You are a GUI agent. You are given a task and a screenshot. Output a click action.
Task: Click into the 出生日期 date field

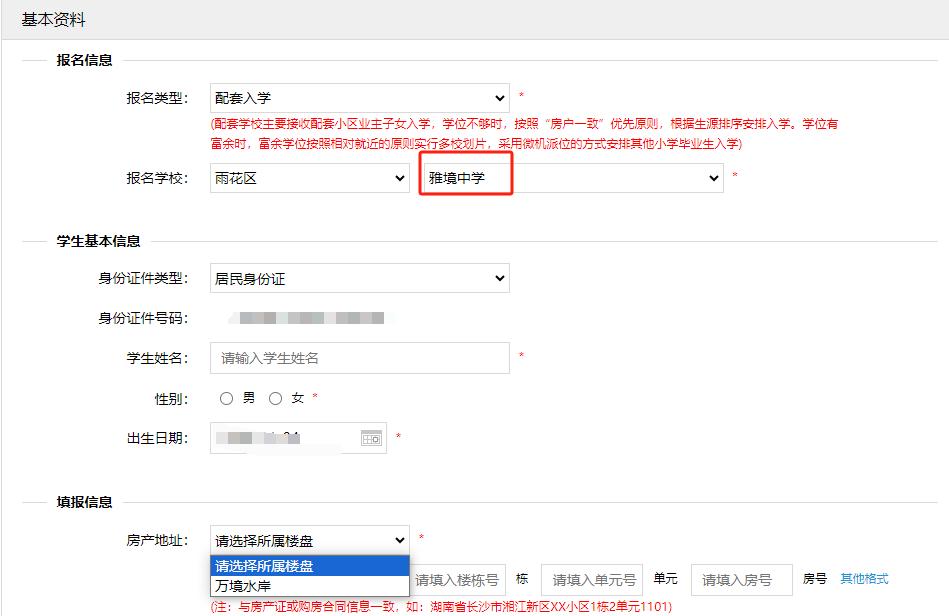(283, 438)
